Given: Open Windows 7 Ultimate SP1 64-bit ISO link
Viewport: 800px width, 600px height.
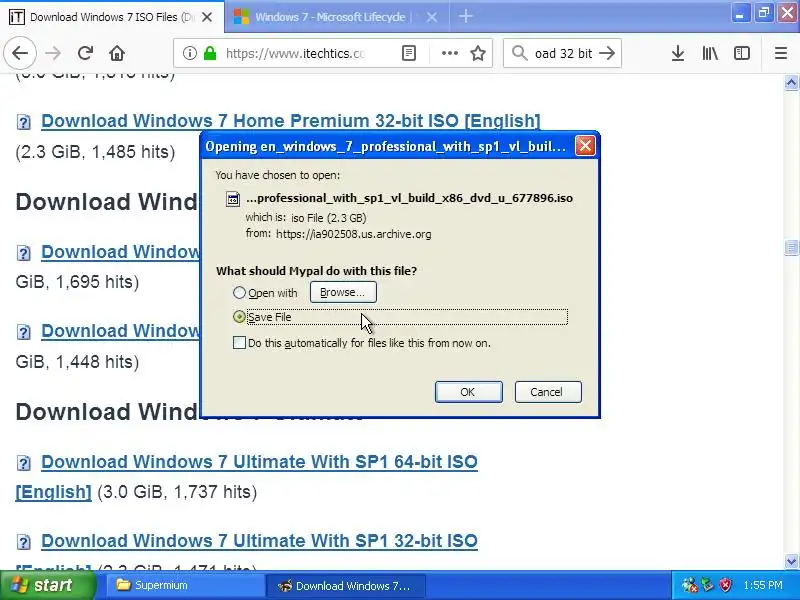Looking at the screenshot, I should pyautogui.click(x=259, y=462).
